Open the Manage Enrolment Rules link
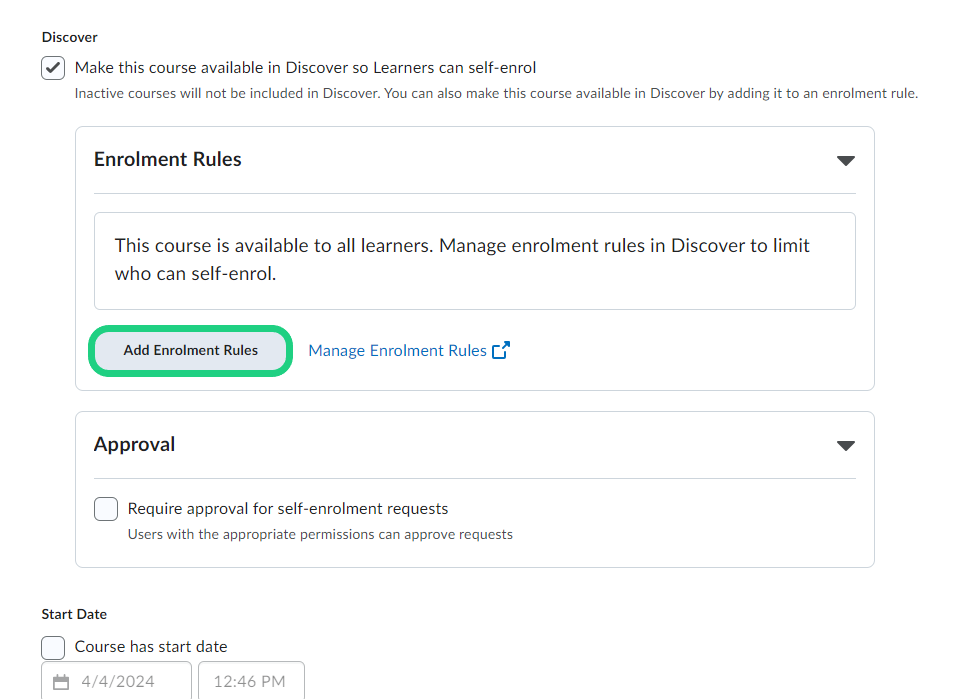 coord(397,351)
